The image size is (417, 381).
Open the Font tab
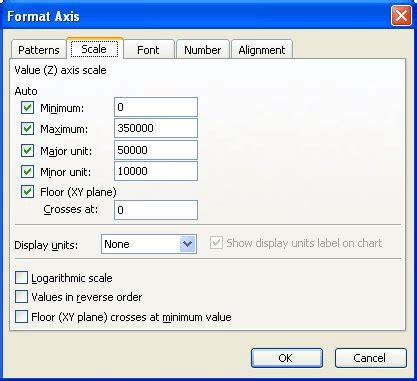(148, 50)
